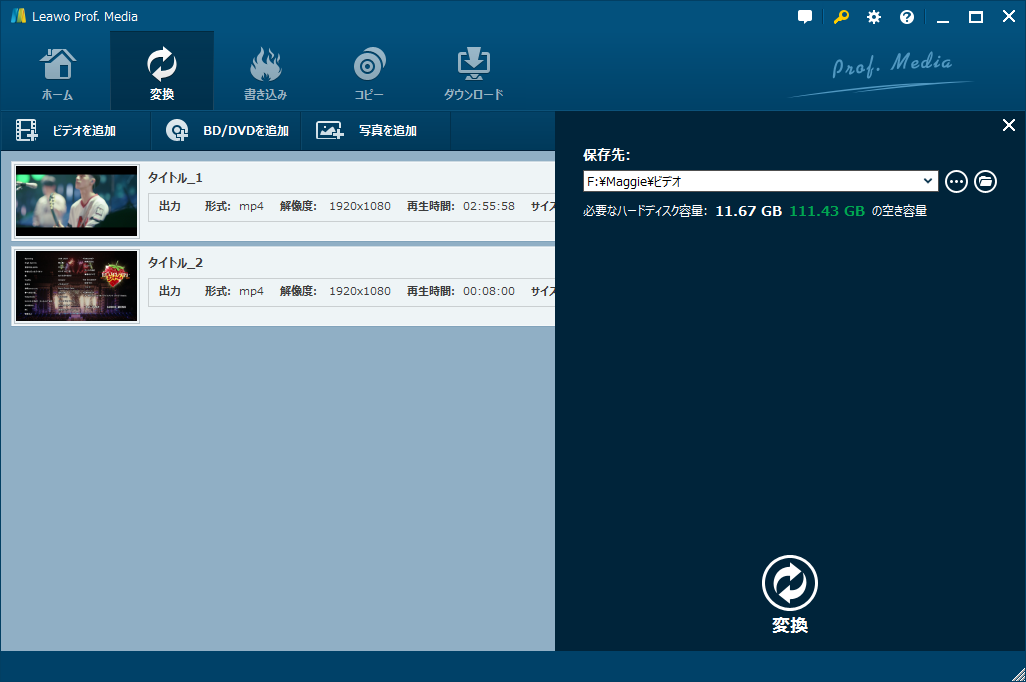Expand the save destination path dropdown
Screen dimensions: 1026x682
(x=928, y=181)
